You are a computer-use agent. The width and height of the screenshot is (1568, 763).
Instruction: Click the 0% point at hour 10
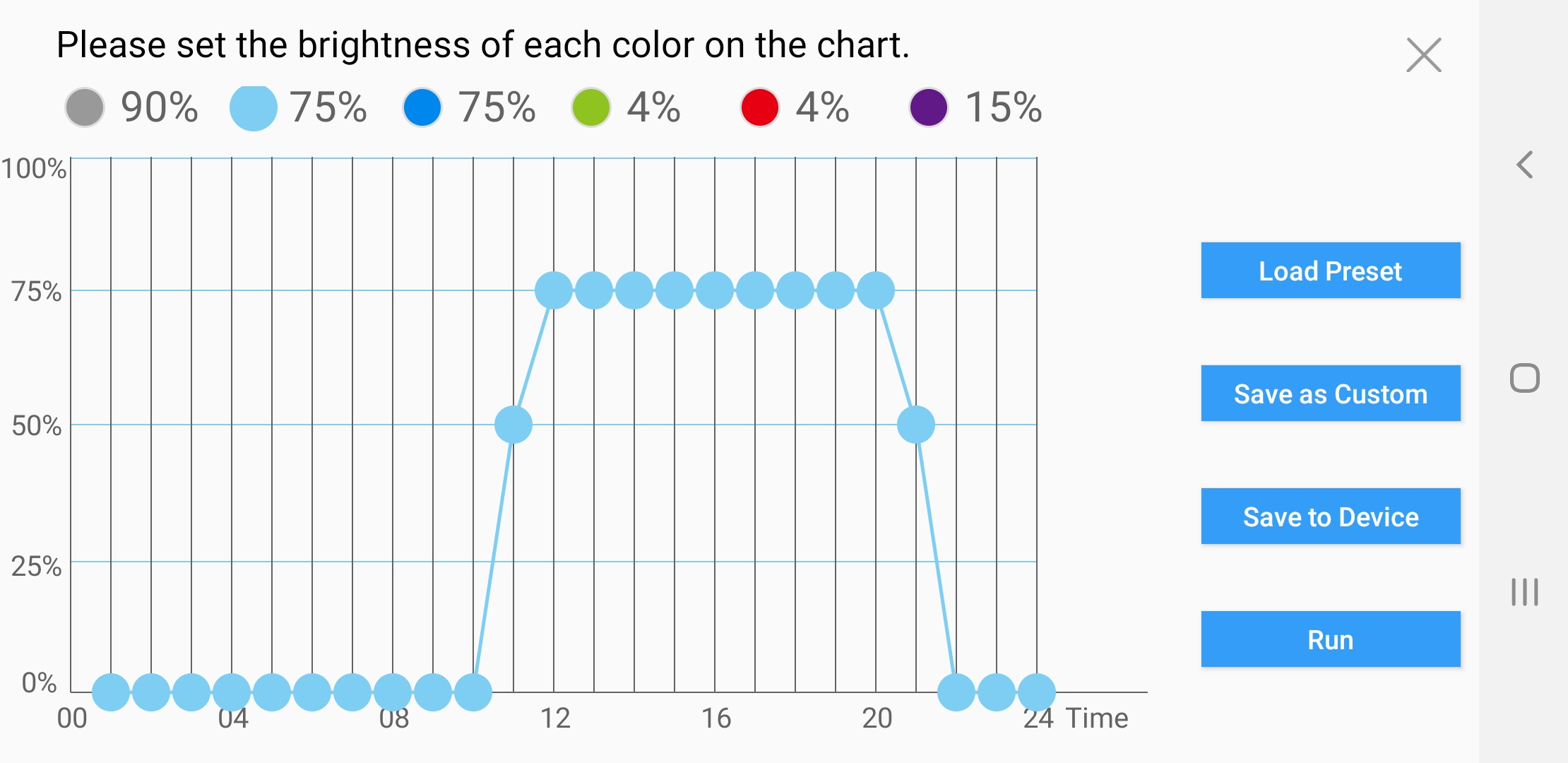(x=473, y=692)
